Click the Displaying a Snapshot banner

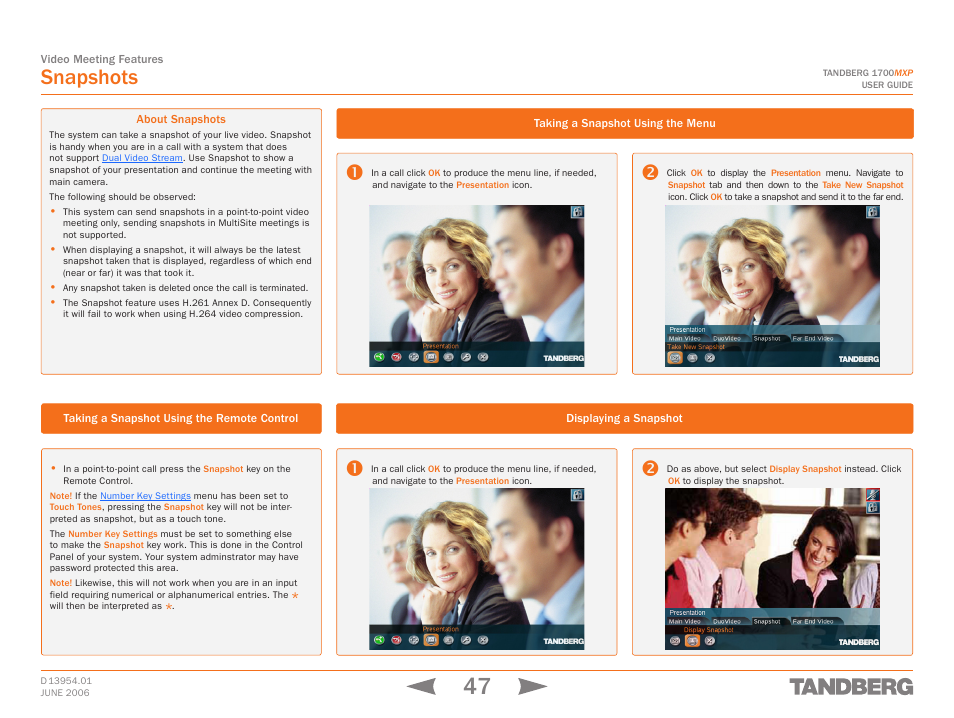[625, 419]
